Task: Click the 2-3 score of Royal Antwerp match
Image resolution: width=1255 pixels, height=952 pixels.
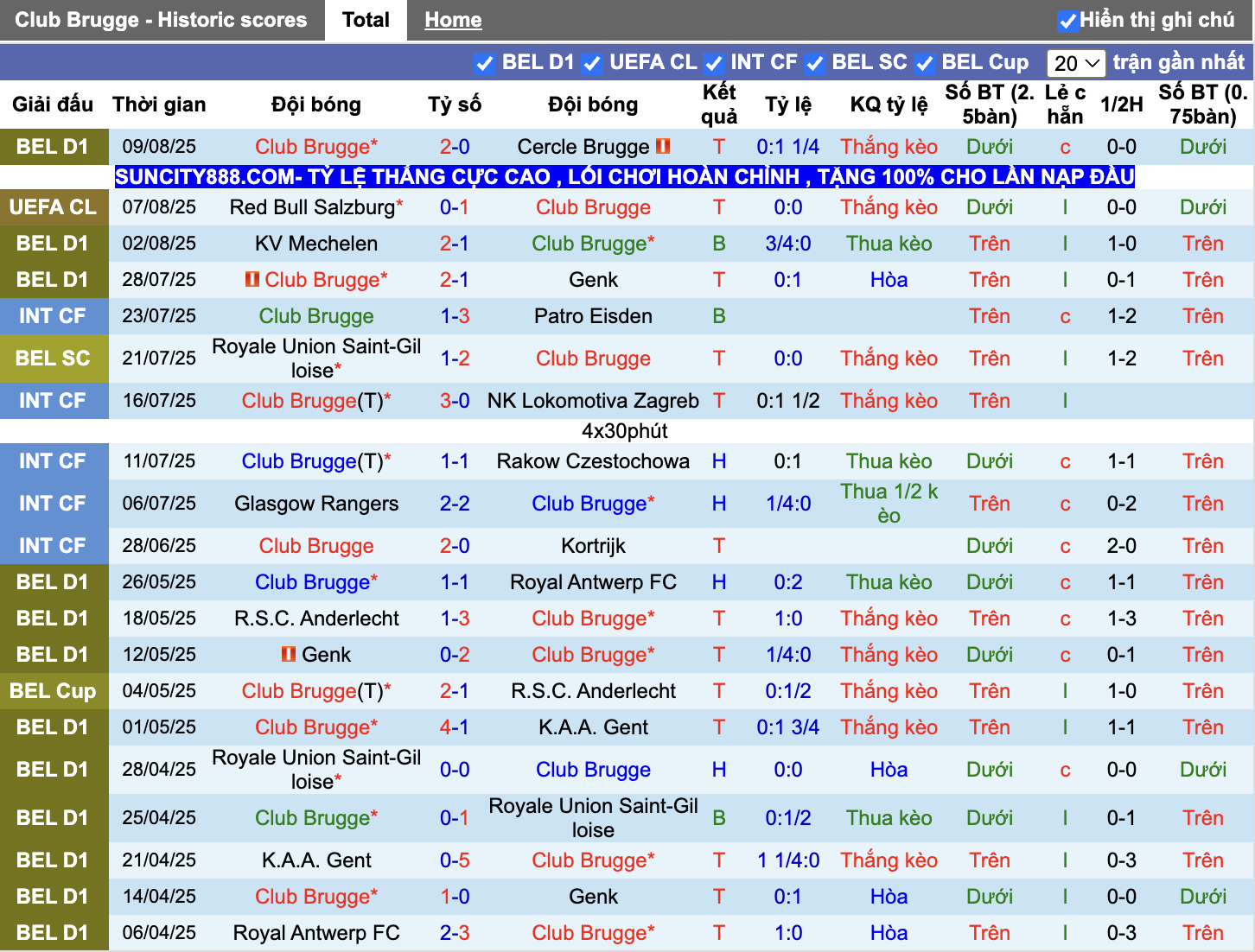Action: [455, 933]
